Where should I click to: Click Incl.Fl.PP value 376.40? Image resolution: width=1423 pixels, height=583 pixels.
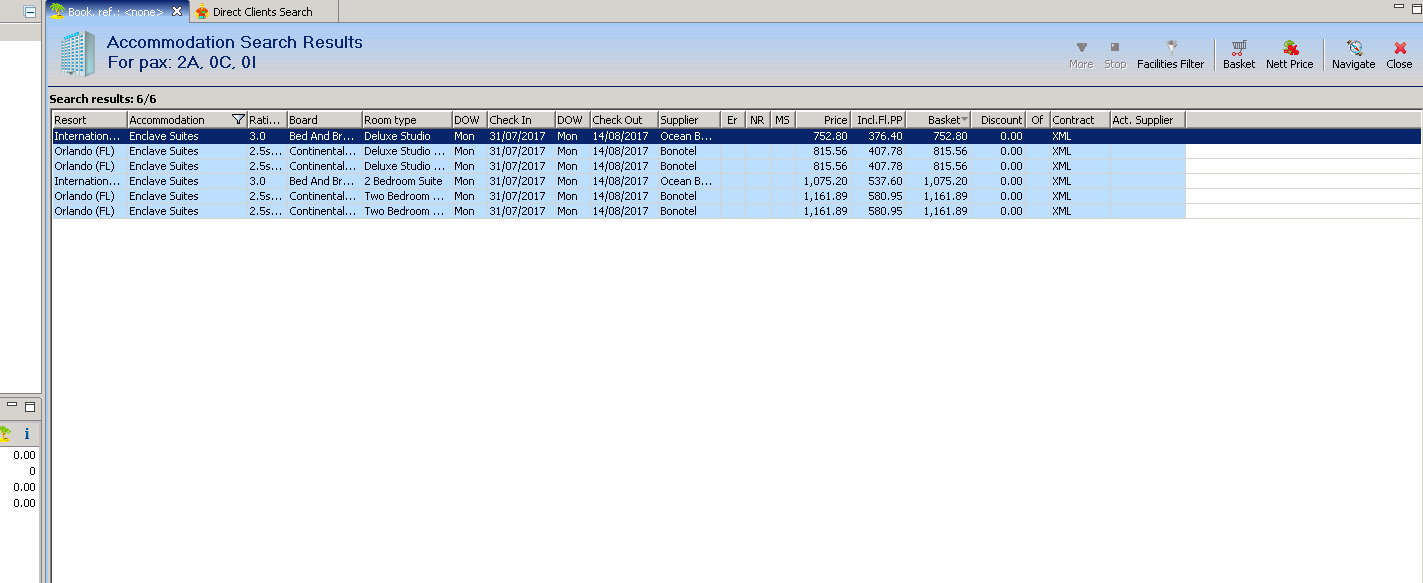pyautogui.click(x=885, y=136)
